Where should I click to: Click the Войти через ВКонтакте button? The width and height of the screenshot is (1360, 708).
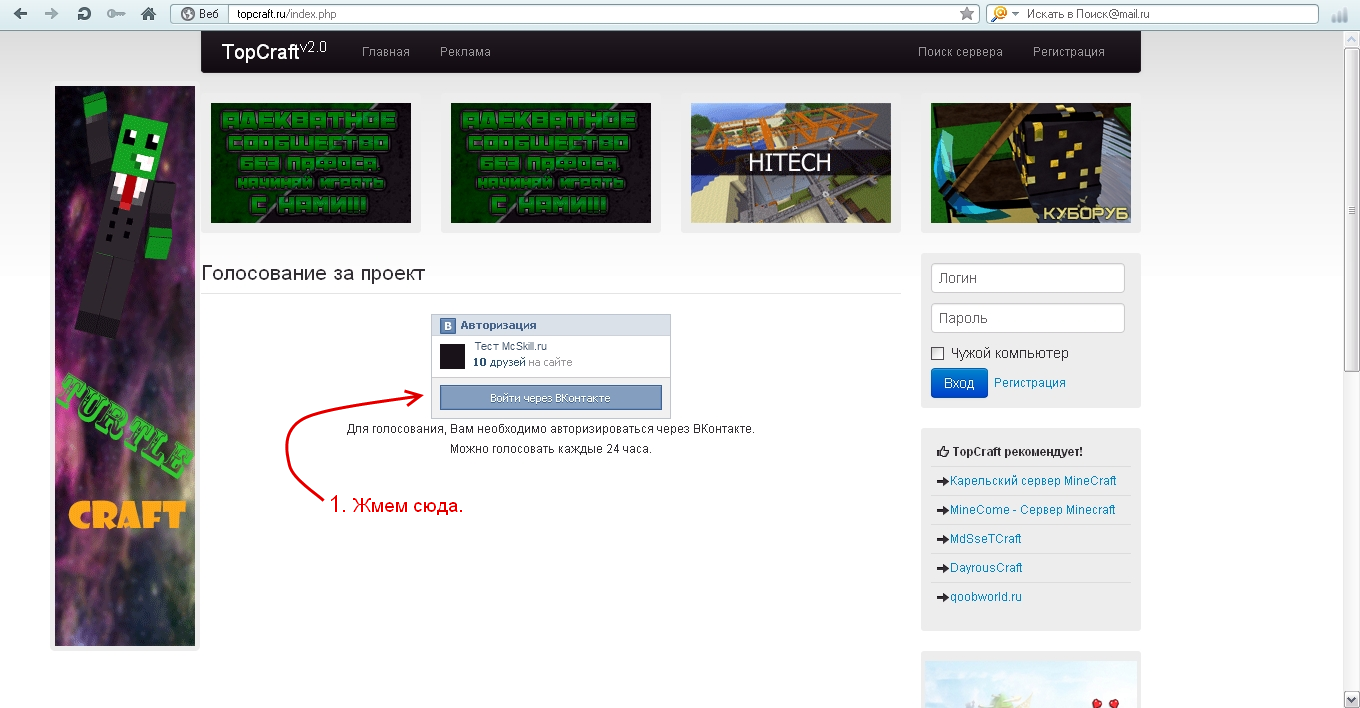[x=551, y=398]
